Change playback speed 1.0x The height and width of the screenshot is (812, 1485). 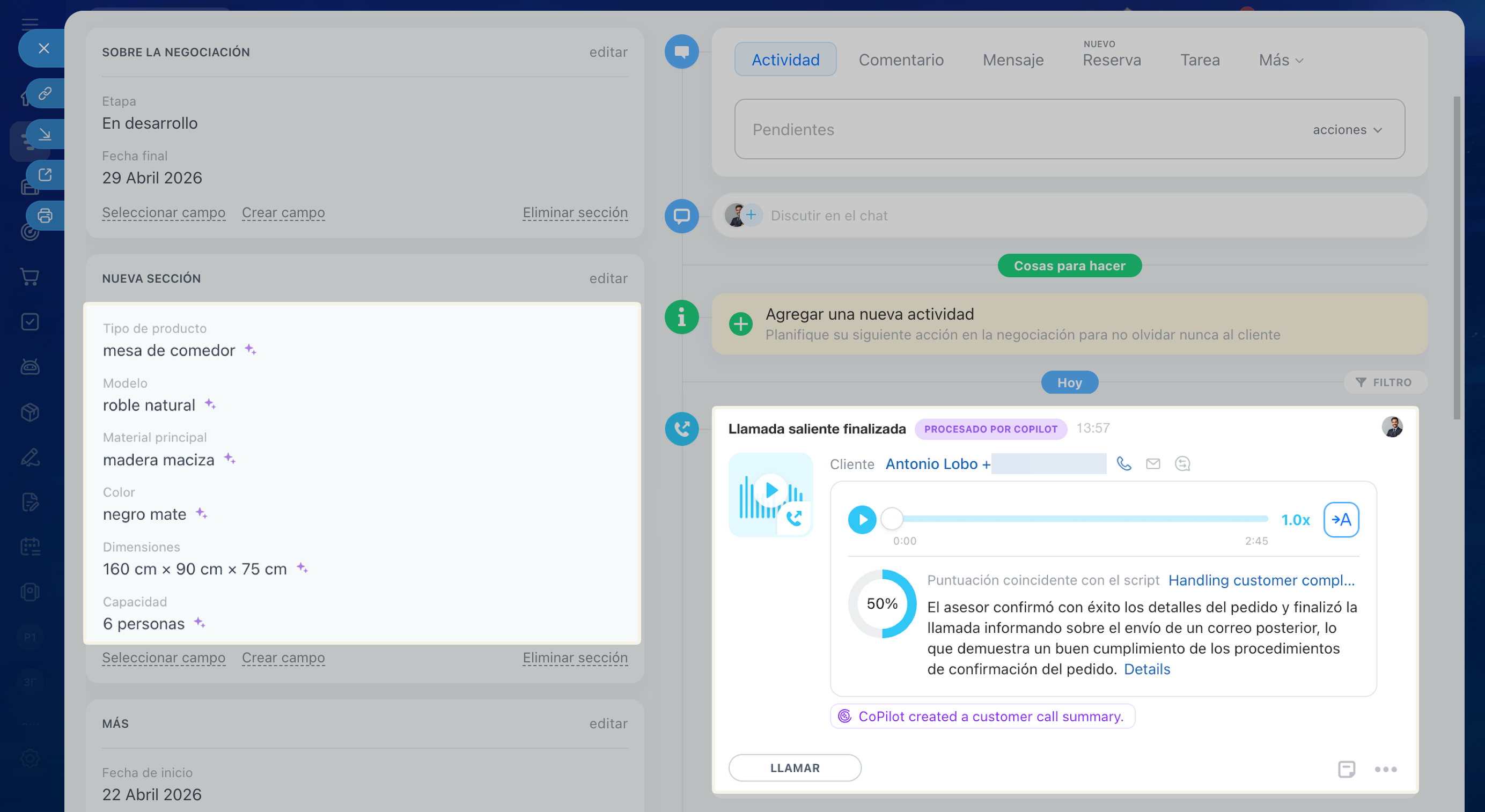click(1295, 520)
